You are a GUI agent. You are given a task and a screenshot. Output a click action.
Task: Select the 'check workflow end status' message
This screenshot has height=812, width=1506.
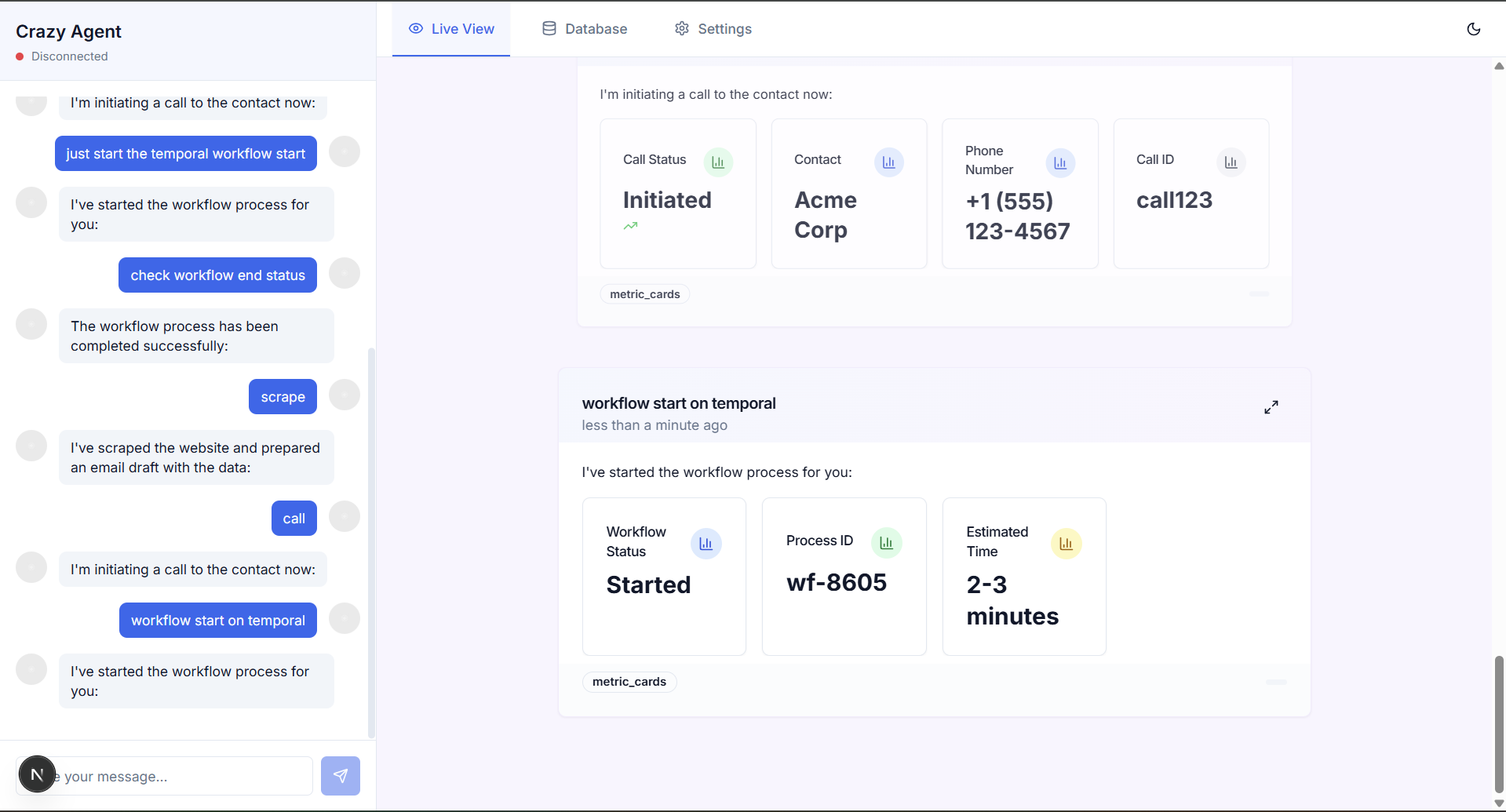coord(218,275)
